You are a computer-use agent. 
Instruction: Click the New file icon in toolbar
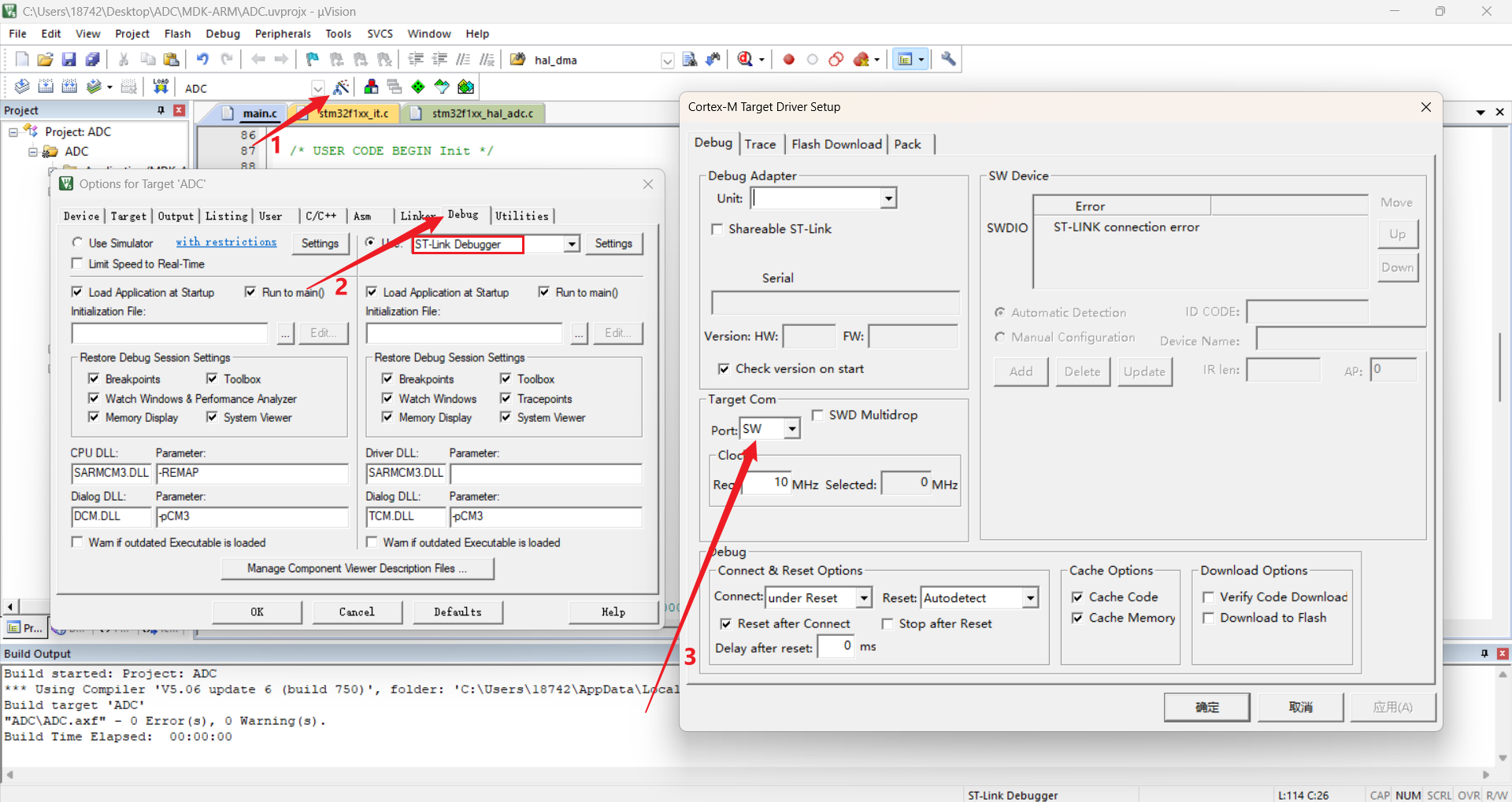click(22, 59)
